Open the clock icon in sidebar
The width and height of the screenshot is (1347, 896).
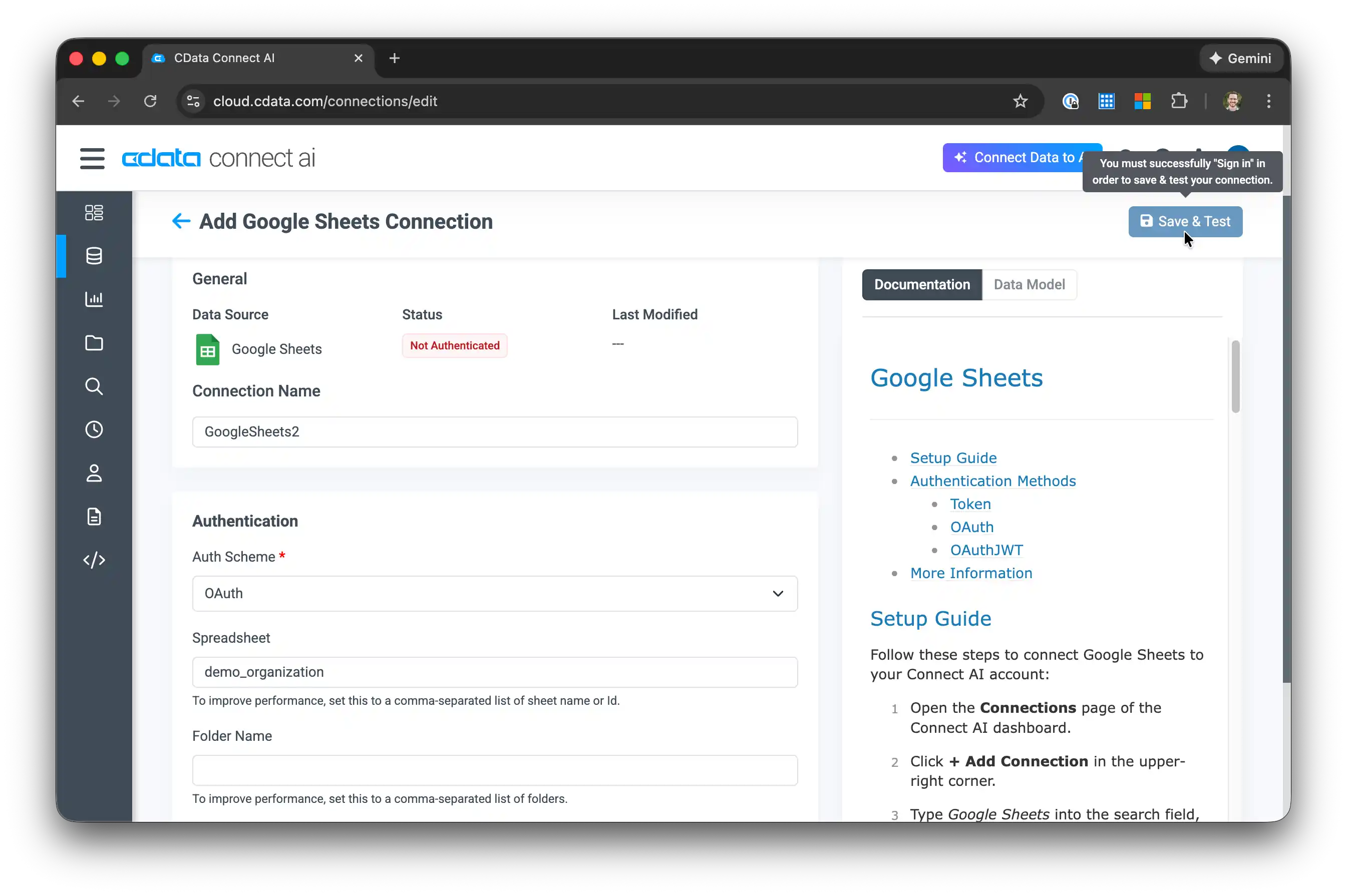pyautogui.click(x=94, y=429)
